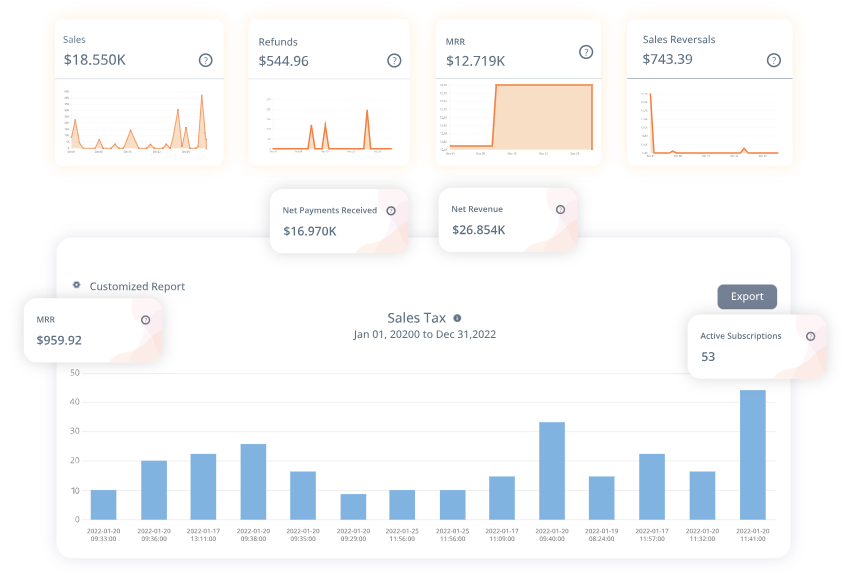855x580 pixels.
Task: Click the Net Revenue value $26.854K
Action: [479, 230]
